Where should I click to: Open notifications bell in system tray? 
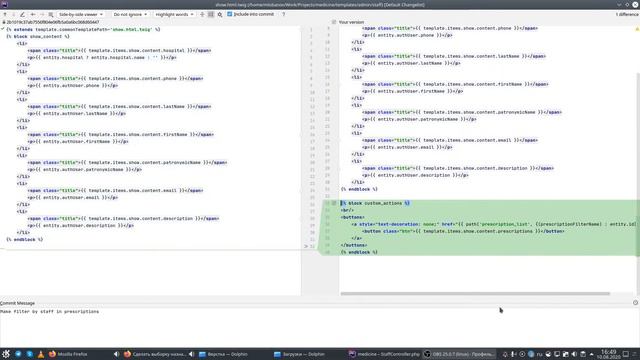point(505,354)
